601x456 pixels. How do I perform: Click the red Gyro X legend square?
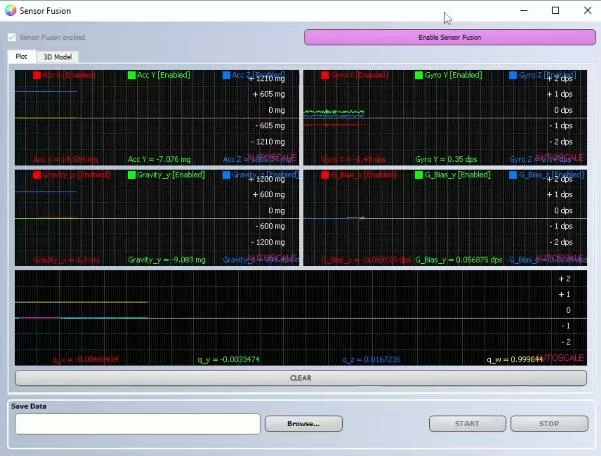[x=325, y=75]
